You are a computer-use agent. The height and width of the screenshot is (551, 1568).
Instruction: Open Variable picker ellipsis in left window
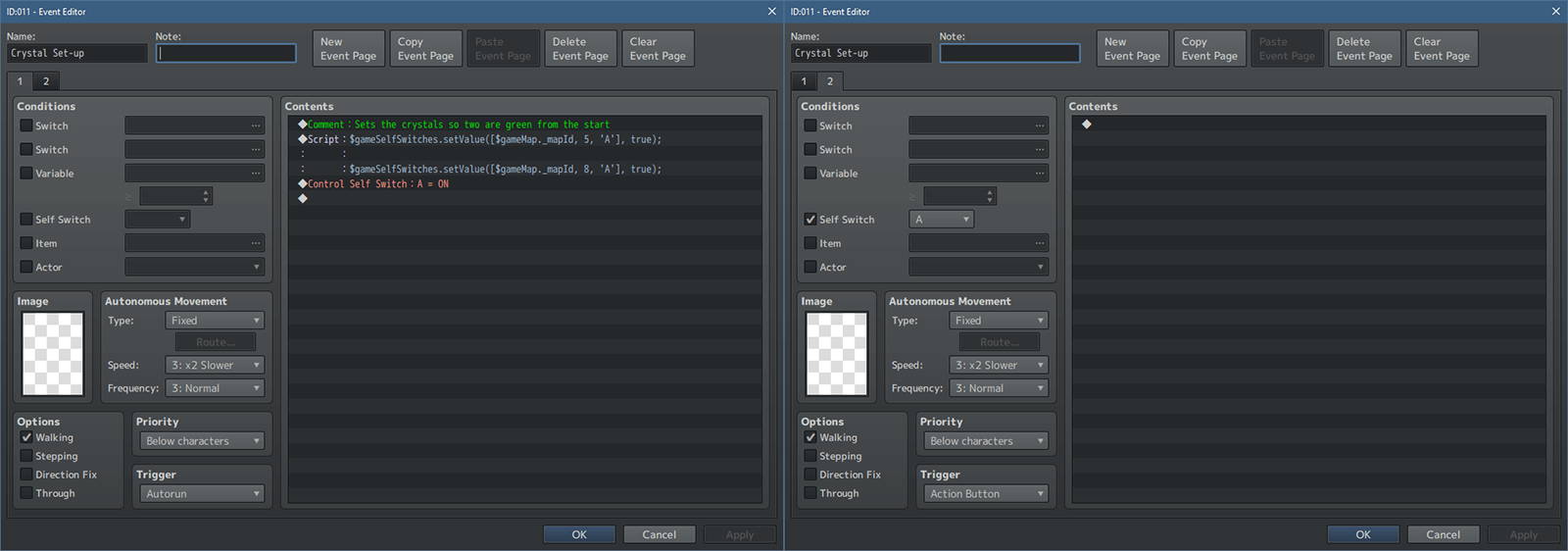(x=256, y=174)
